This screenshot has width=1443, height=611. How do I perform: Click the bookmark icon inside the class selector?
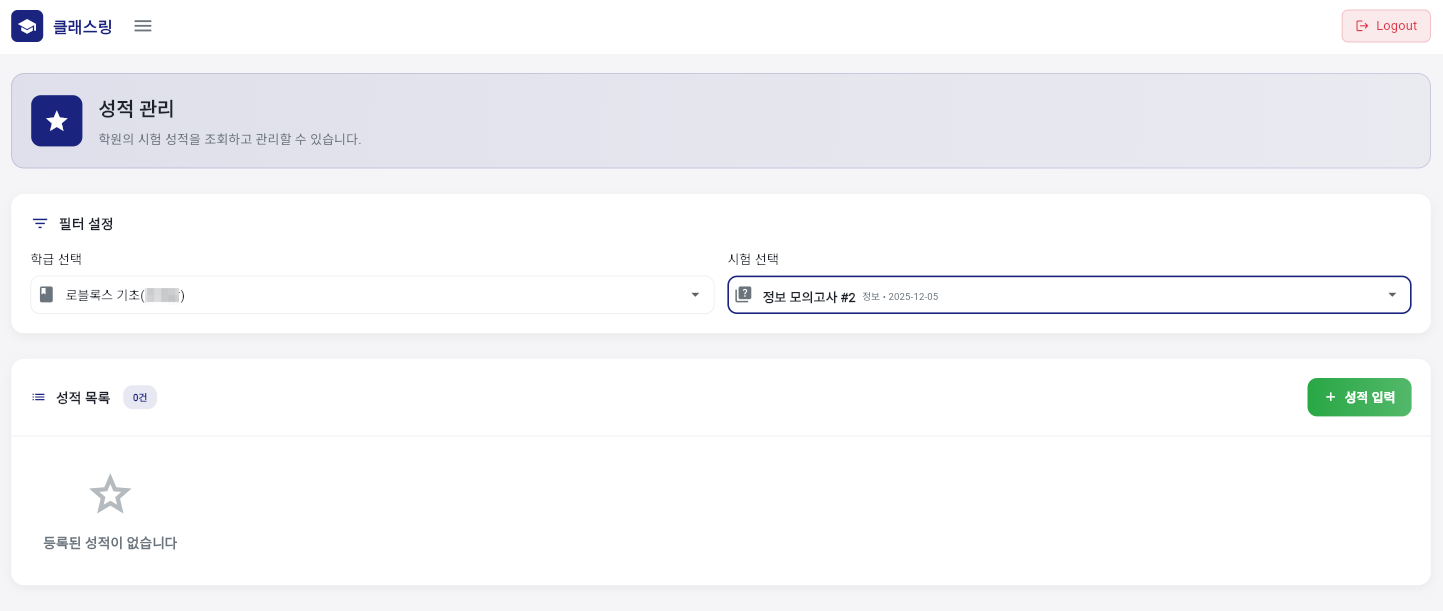coord(46,294)
